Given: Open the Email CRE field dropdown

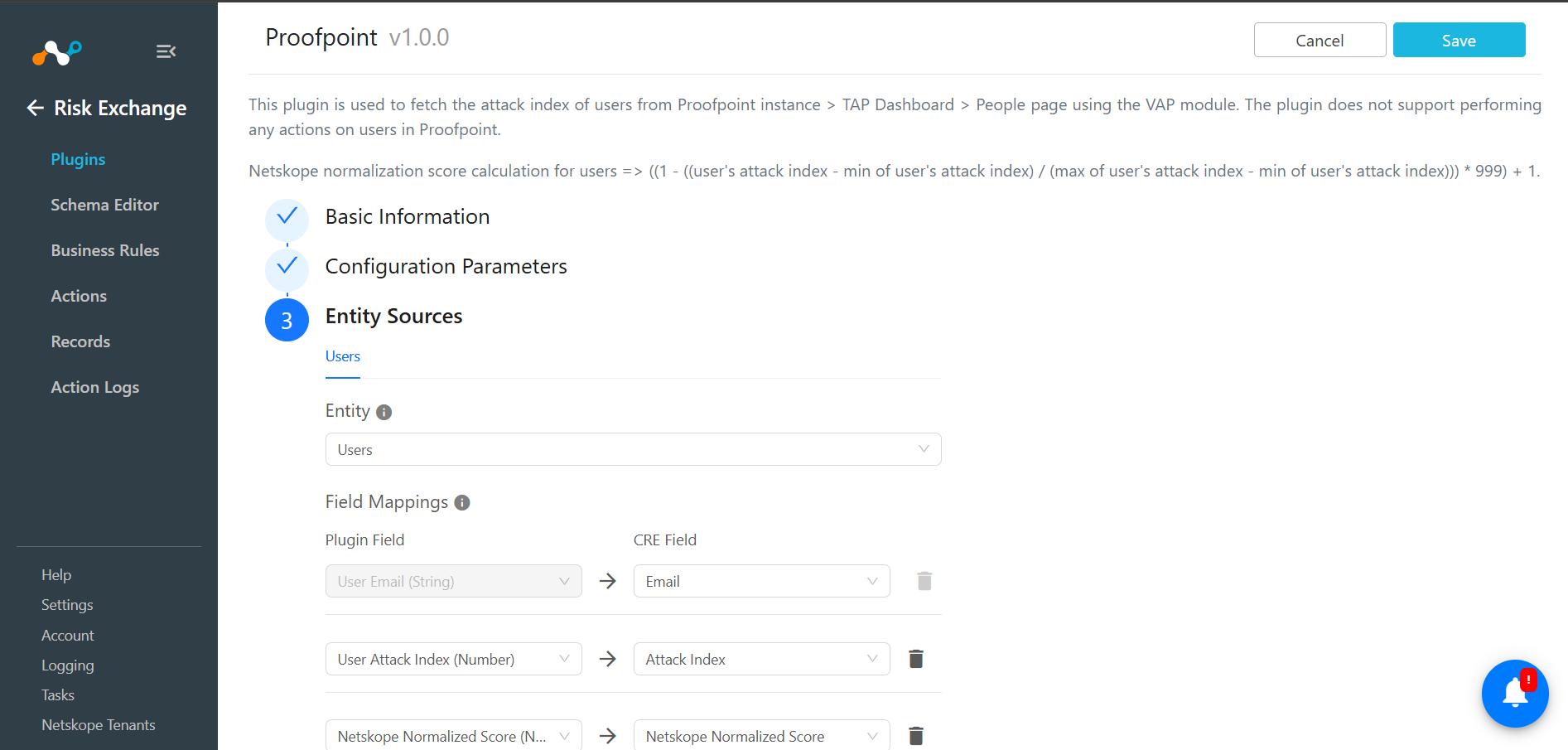Looking at the screenshot, I should coord(762,581).
